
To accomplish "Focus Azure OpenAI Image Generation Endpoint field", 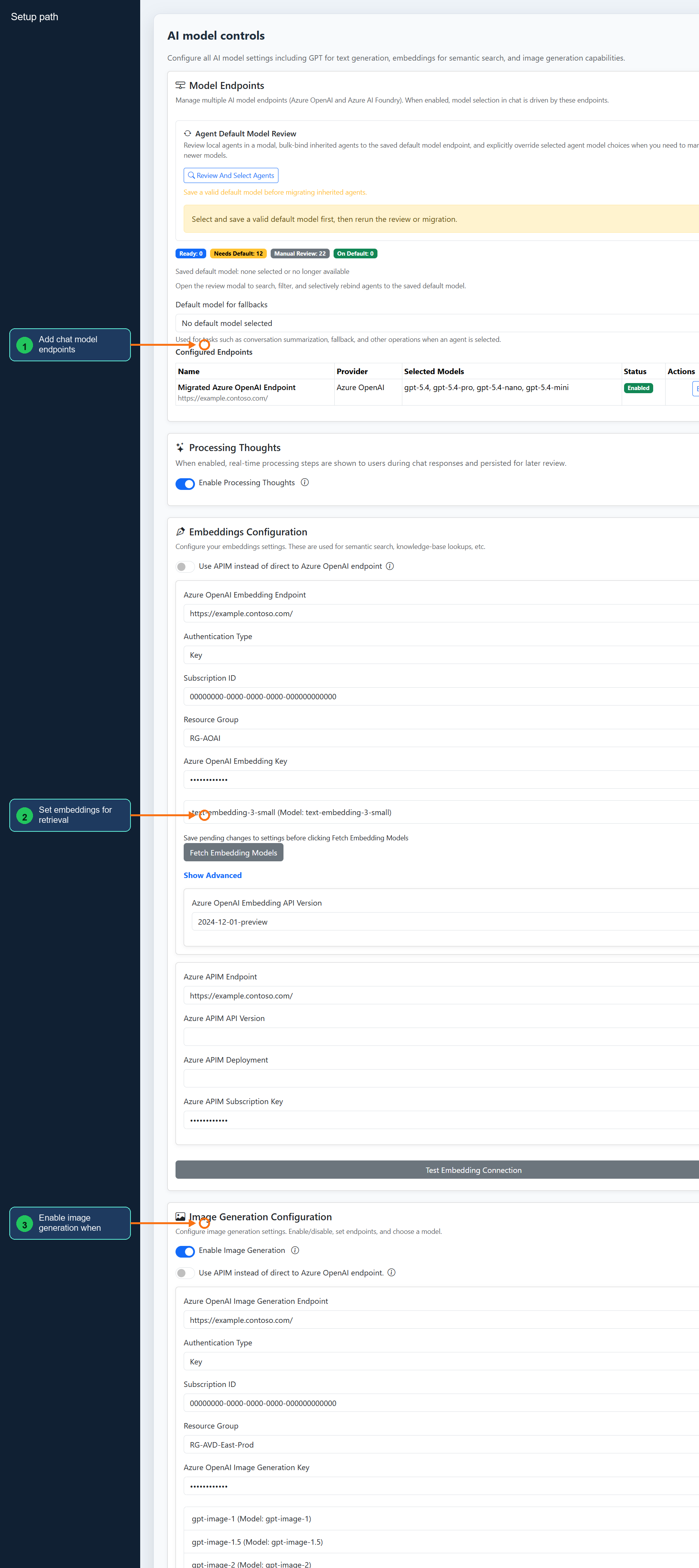I will (x=441, y=1320).
